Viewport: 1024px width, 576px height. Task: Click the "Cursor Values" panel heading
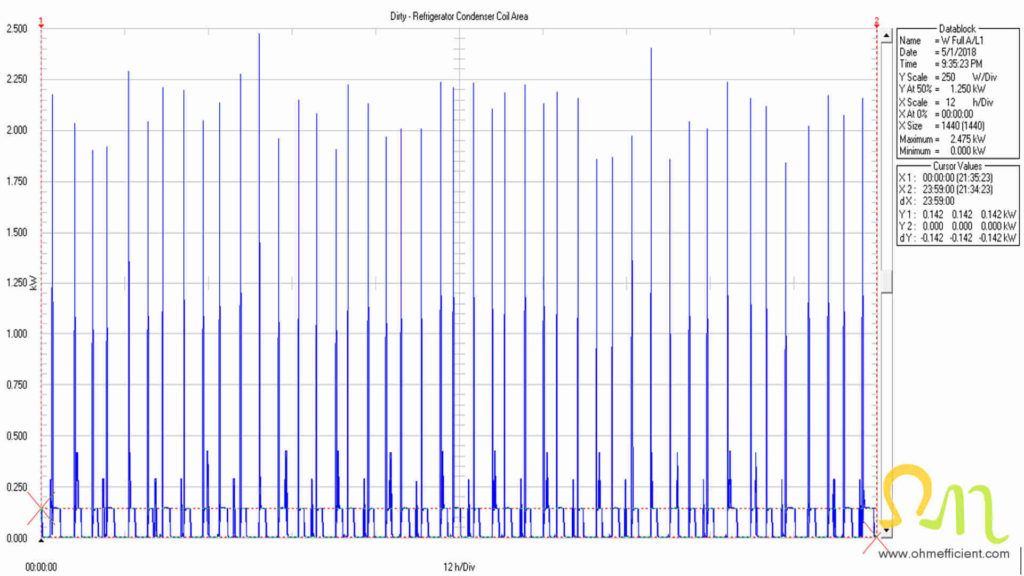[957, 166]
